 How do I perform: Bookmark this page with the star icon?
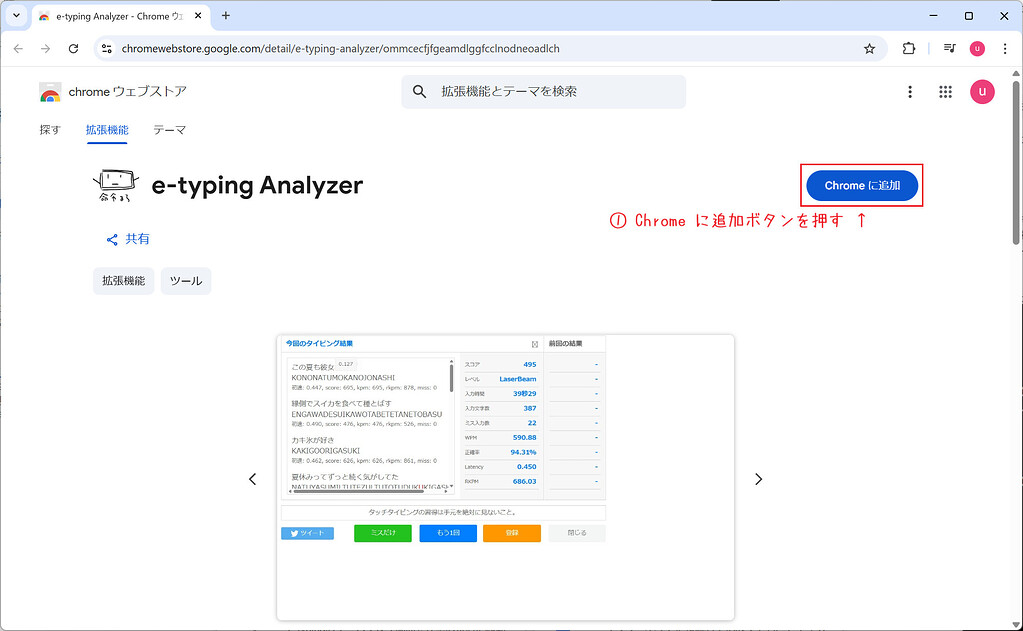click(x=869, y=47)
